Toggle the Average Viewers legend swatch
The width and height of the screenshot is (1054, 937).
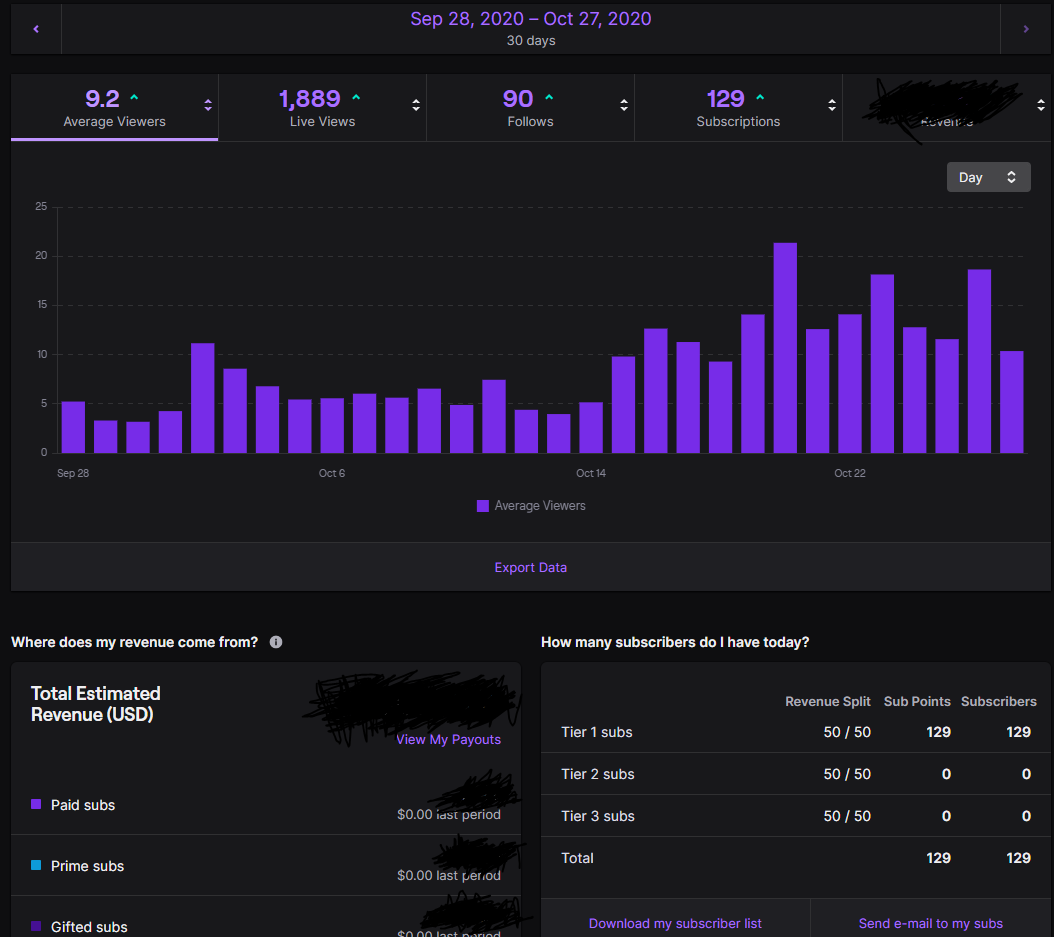(x=483, y=506)
